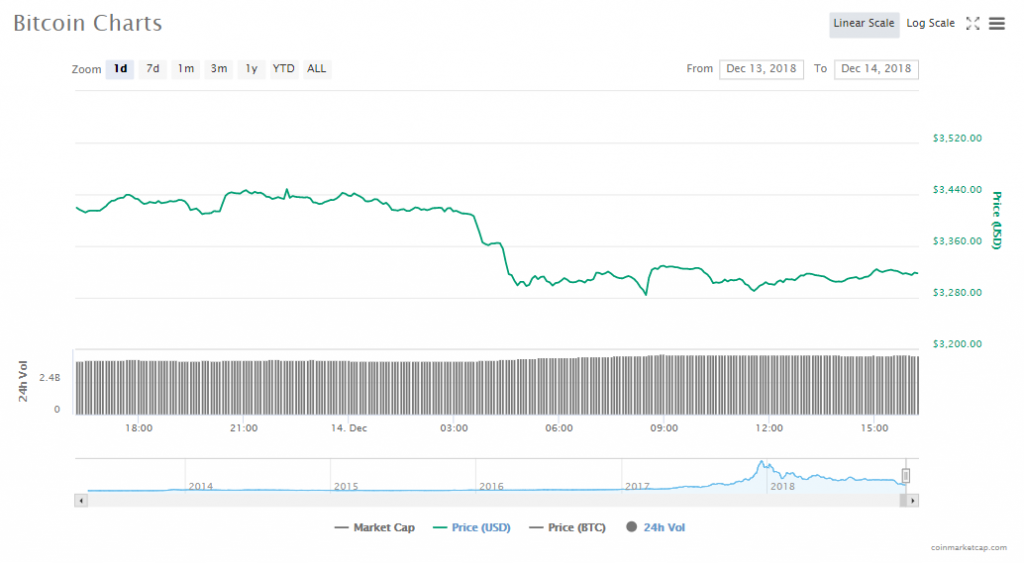
Task: Show ALL historical data
Action: [x=316, y=69]
